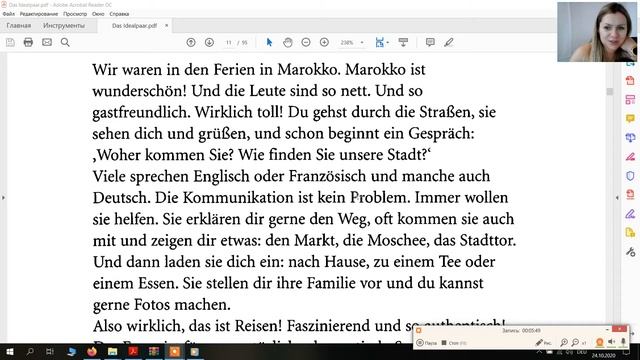Open the Справка menu
The height and width of the screenshot is (360, 640).
tap(119, 14)
